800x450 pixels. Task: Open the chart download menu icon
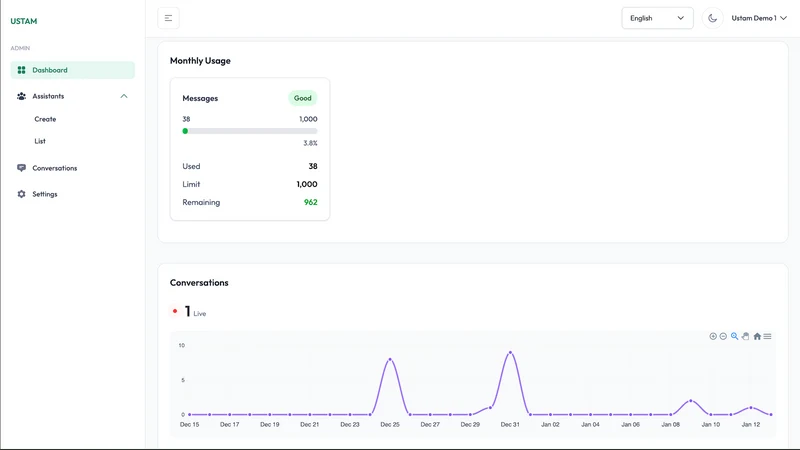pos(767,336)
